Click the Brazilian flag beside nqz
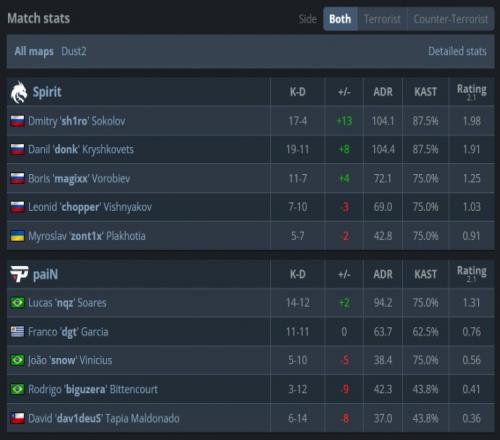Viewport: 500px width, 440px height. 17,303
